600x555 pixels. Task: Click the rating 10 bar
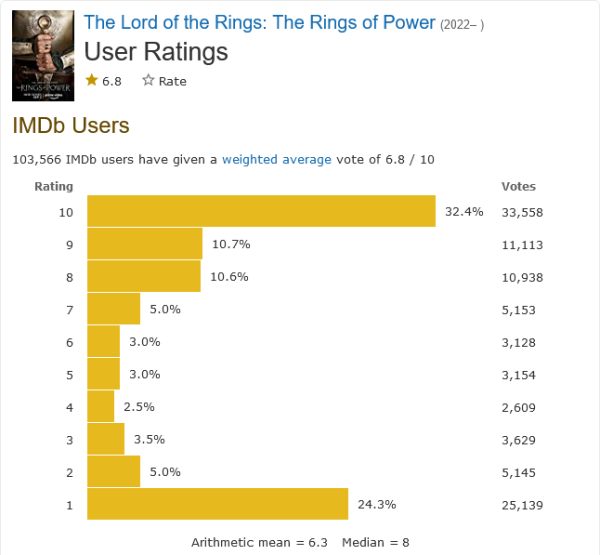[x=261, y=211]
